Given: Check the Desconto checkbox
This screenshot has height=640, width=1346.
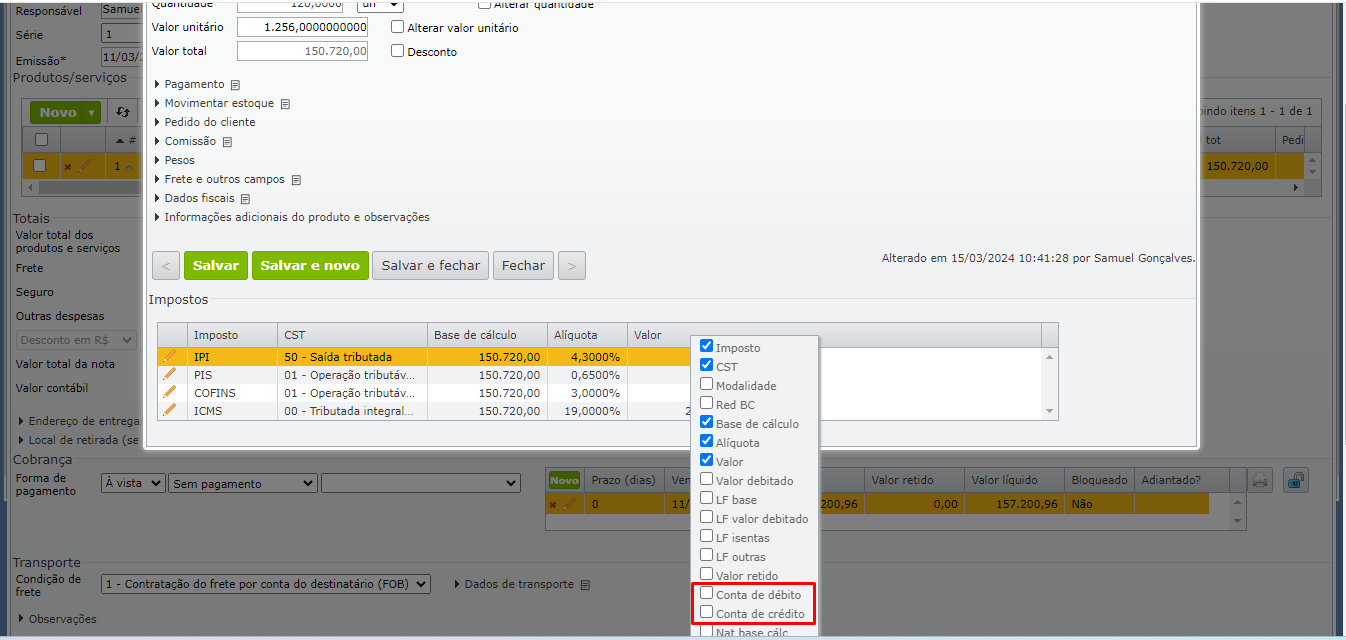Looking at the screenshot, I should [x=398, y=51].
